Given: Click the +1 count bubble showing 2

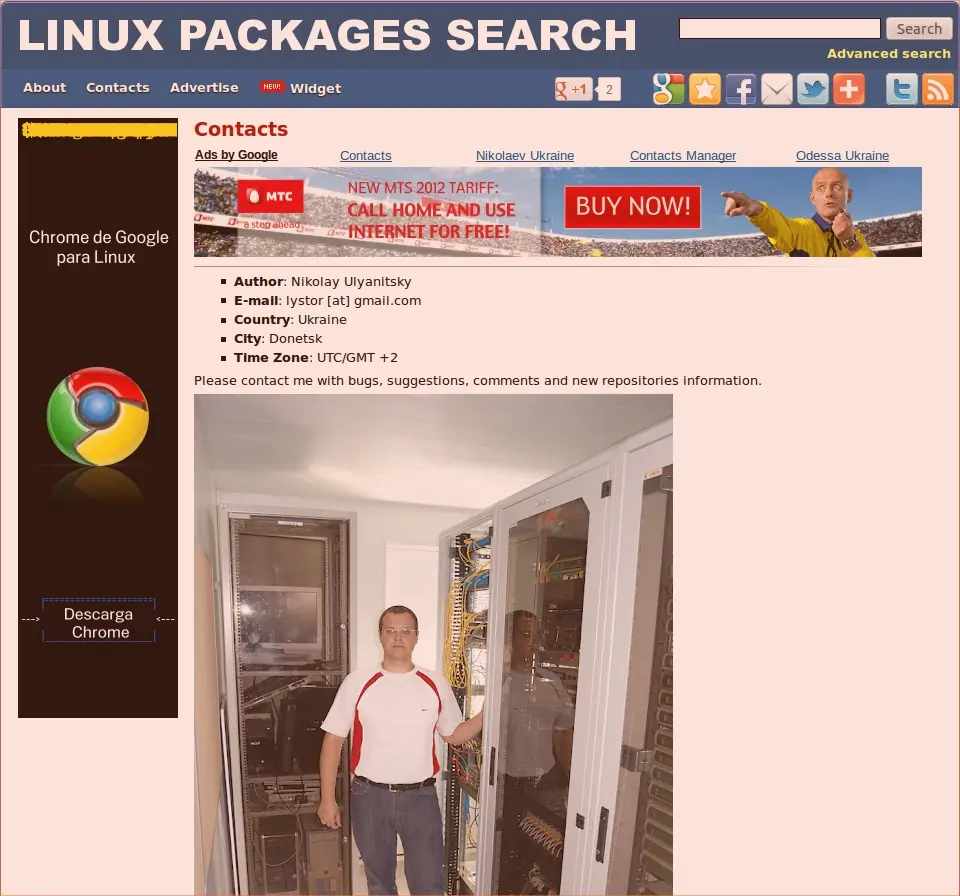Looking at the screenshot, I should point(609,89).
